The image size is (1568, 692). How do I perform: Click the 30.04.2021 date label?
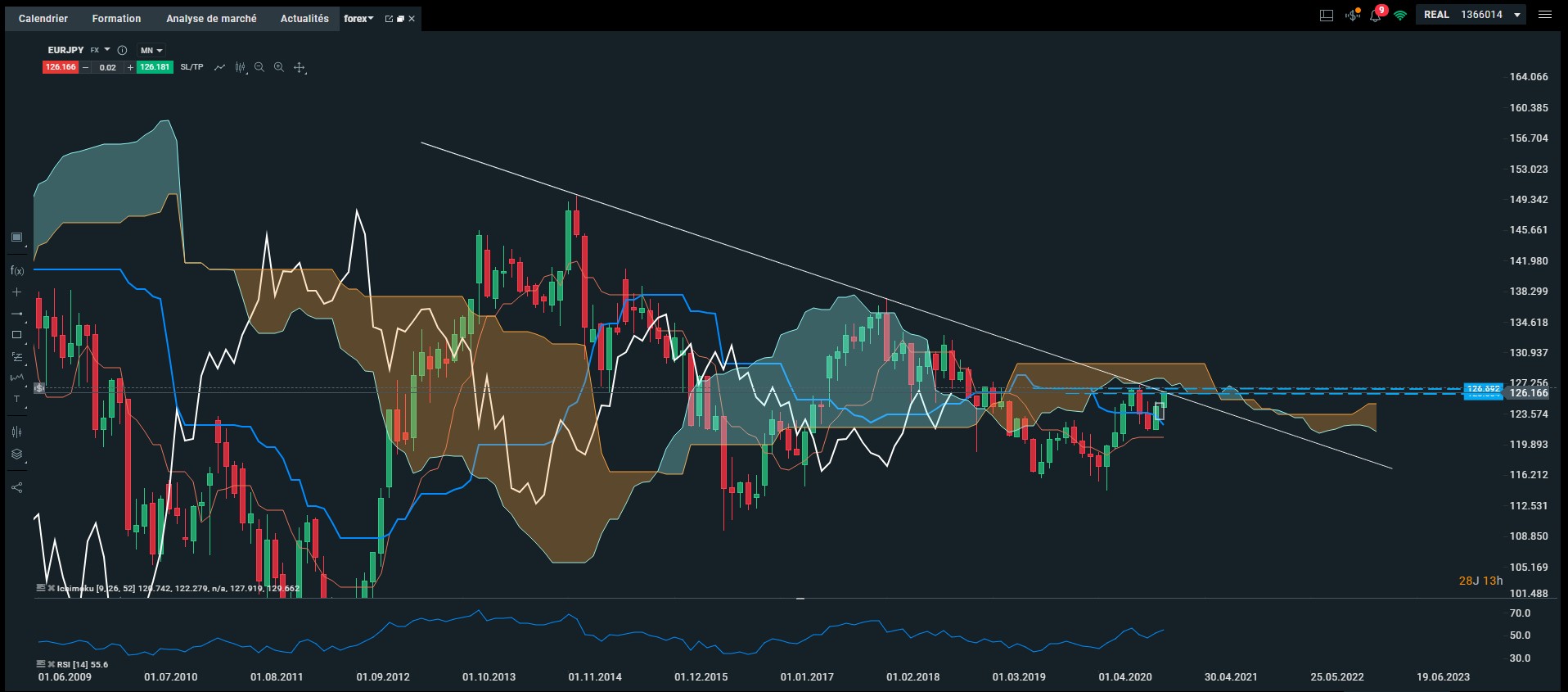pyautogui.click(x=1231, y=677)
